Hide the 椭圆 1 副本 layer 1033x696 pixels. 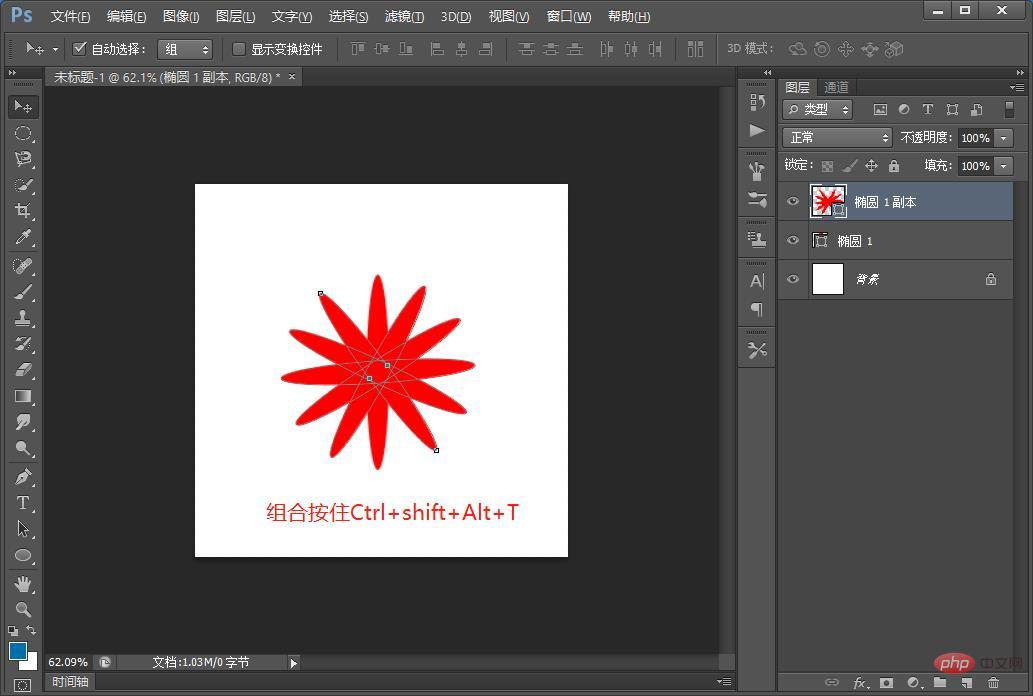(x=793, y=201)
